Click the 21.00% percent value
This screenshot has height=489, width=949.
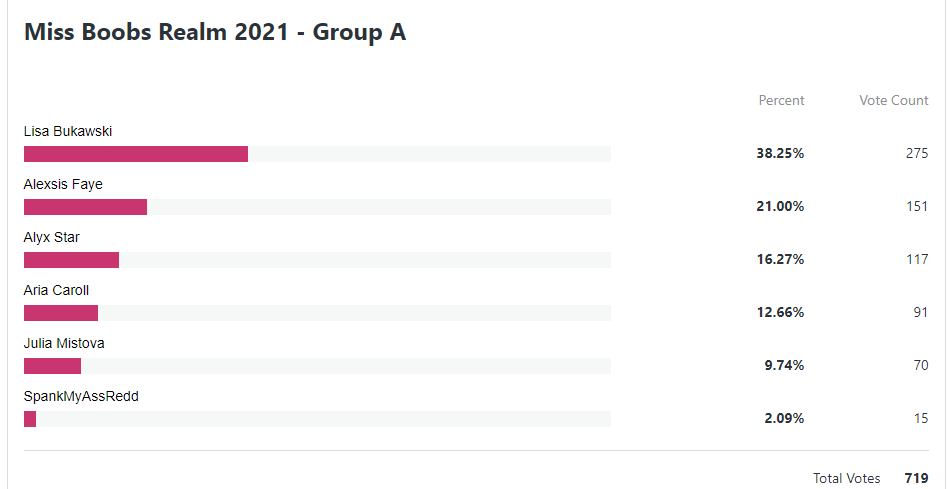780,207
